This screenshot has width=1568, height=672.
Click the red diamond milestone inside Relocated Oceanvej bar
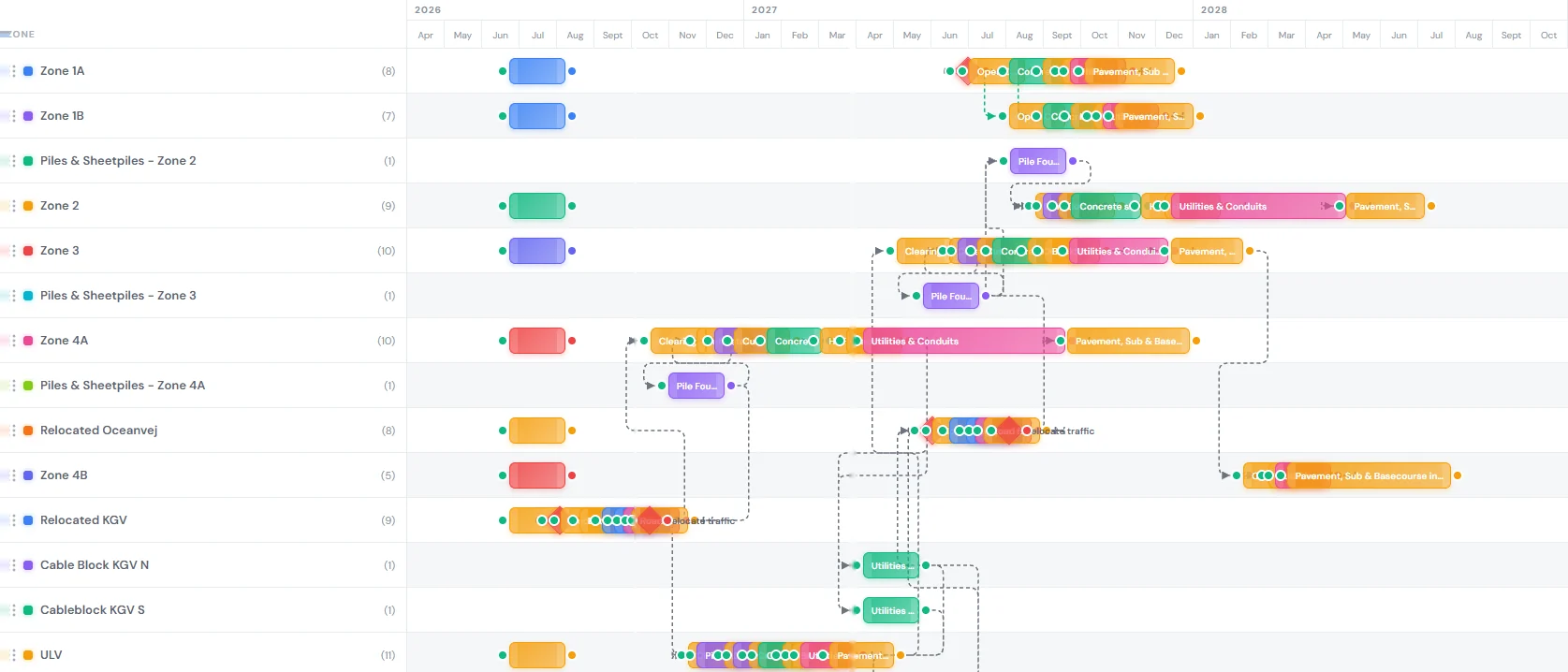1008,431
